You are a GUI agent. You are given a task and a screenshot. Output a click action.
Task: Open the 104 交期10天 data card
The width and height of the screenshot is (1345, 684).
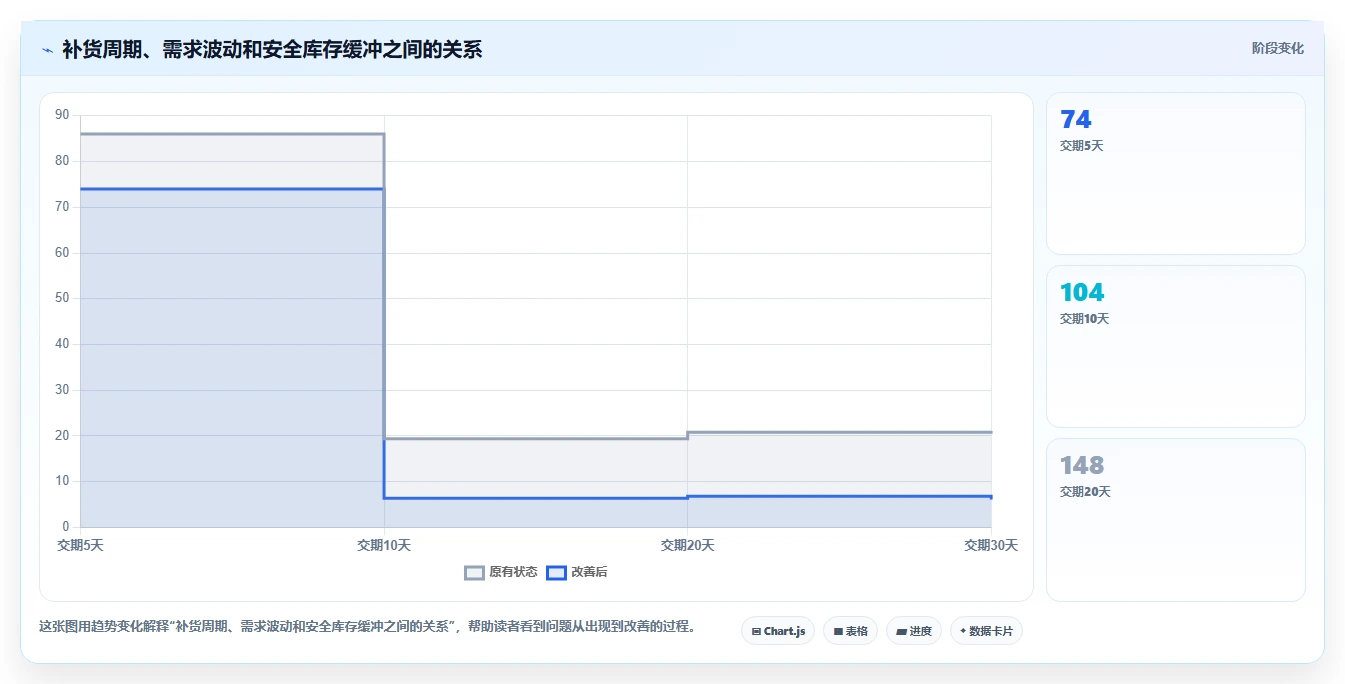coord(1175,346)
